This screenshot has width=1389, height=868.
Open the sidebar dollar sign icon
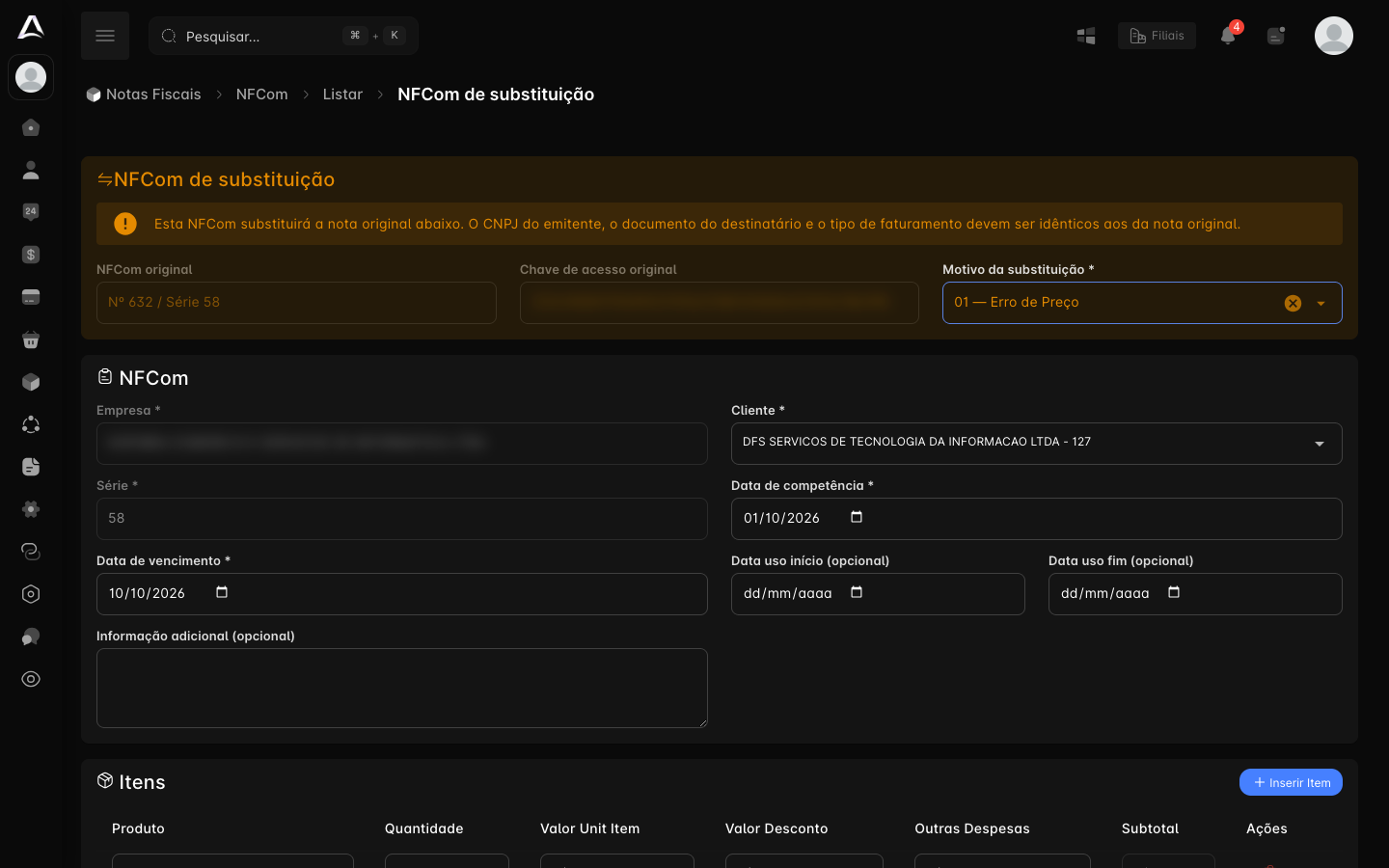pyautogui.click(x=31, y=255)
